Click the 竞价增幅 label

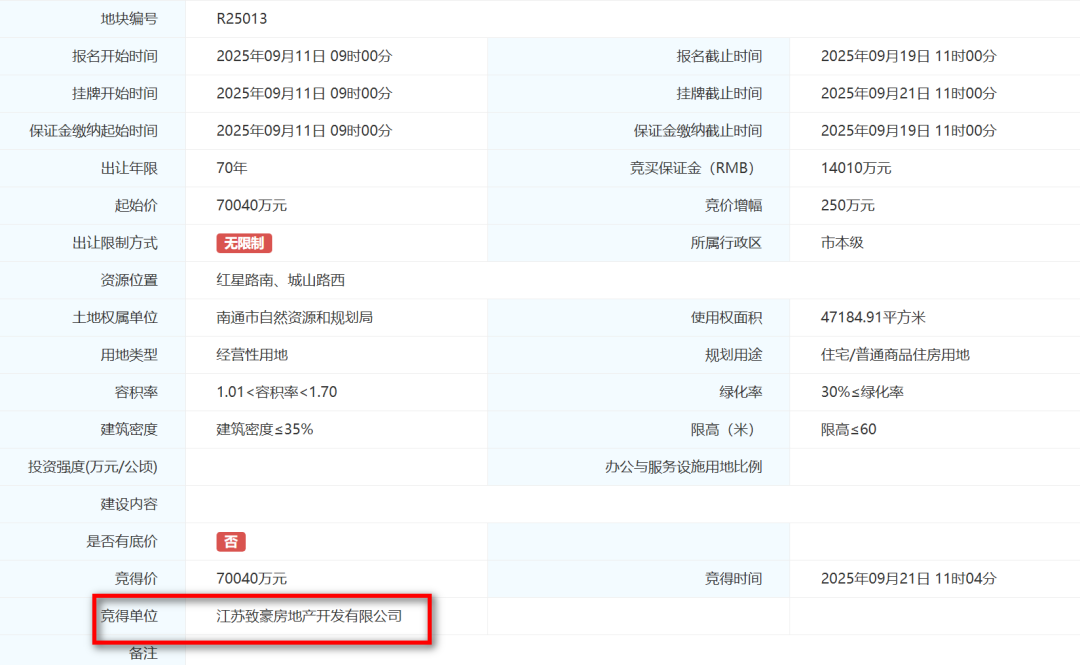coord(734,205)
